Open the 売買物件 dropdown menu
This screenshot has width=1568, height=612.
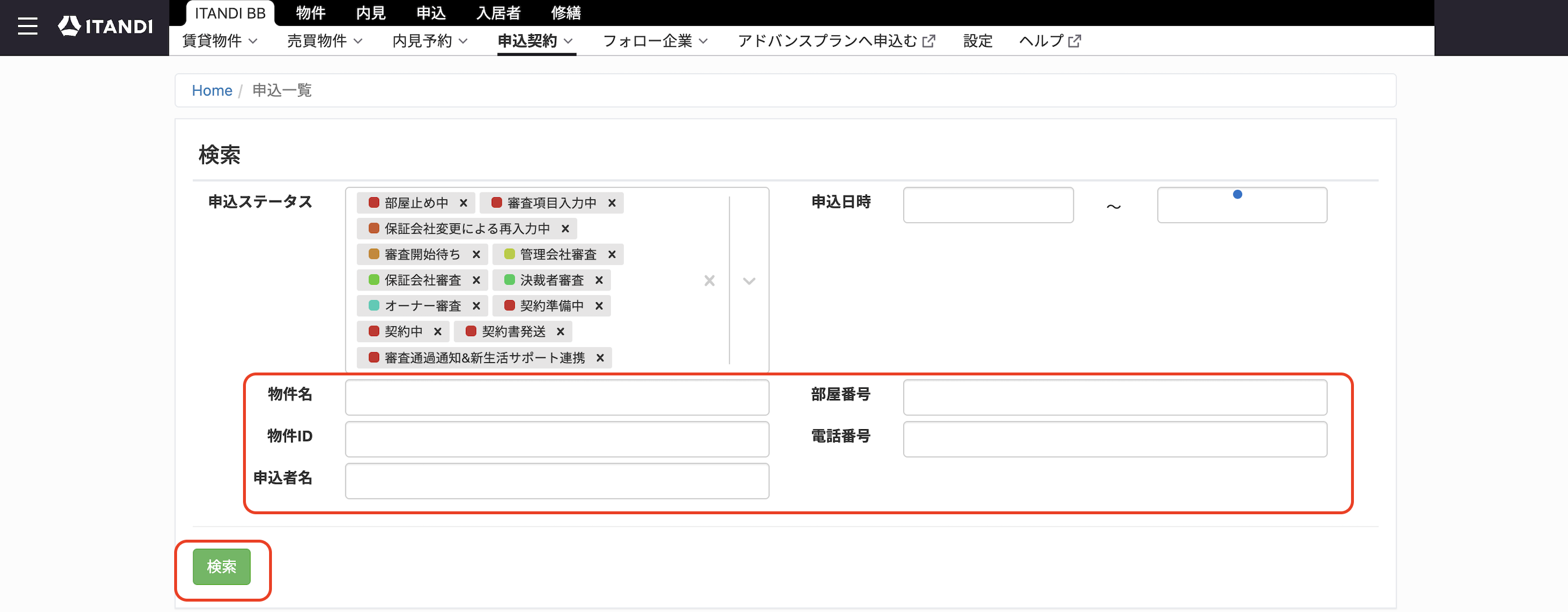click(325, 40)
